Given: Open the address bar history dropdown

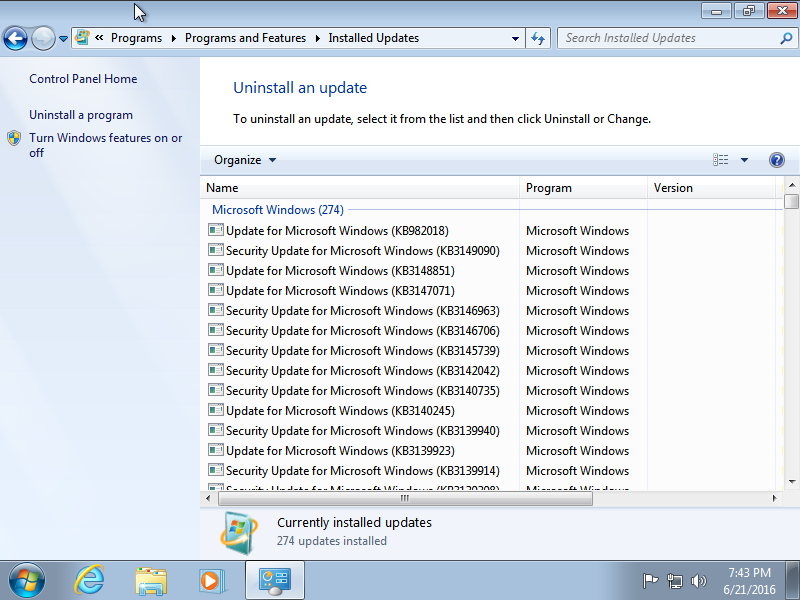Looking at the screenshot, I should point(515,38).
